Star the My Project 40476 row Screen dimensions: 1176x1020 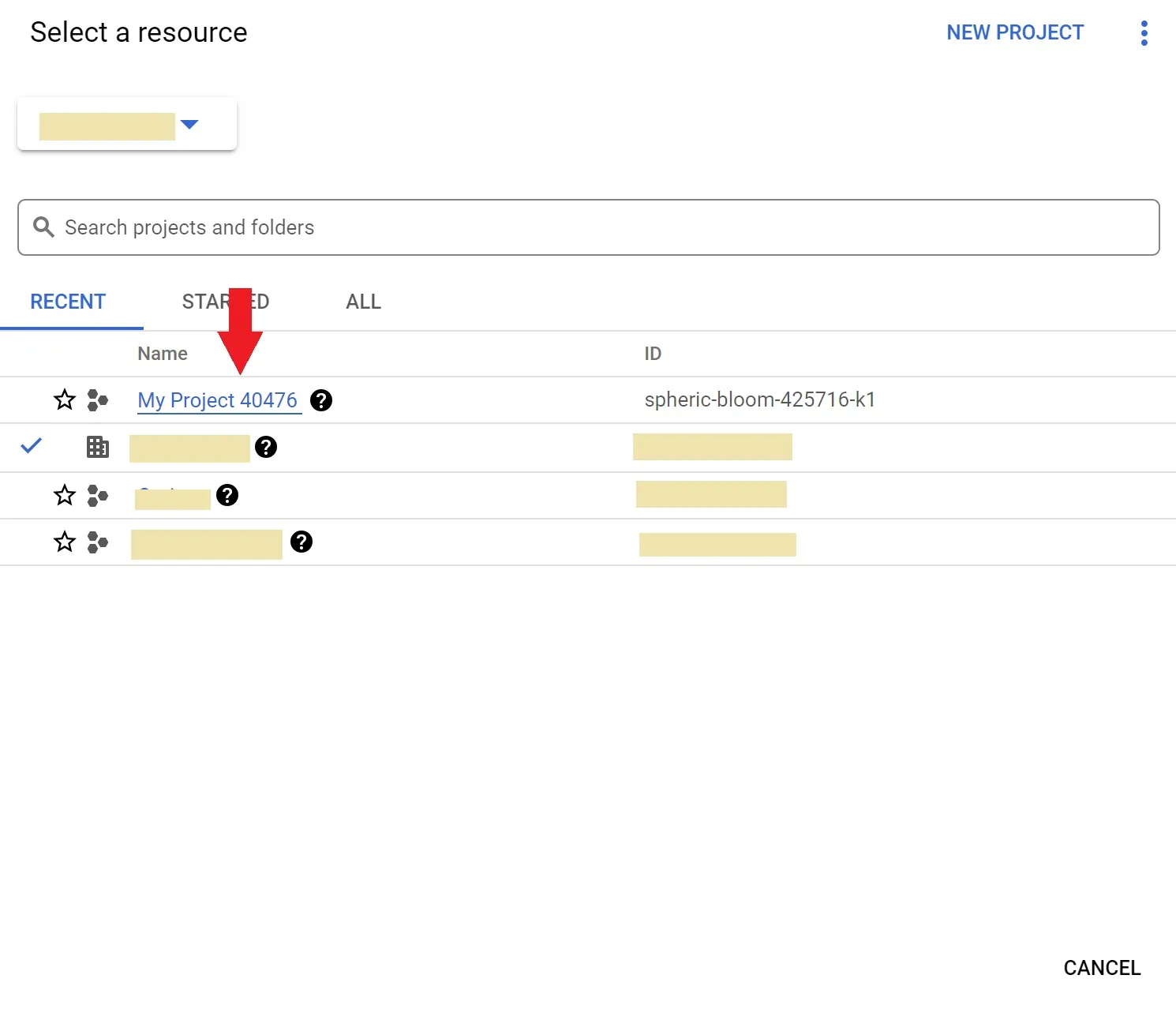(x=65, y=400)
